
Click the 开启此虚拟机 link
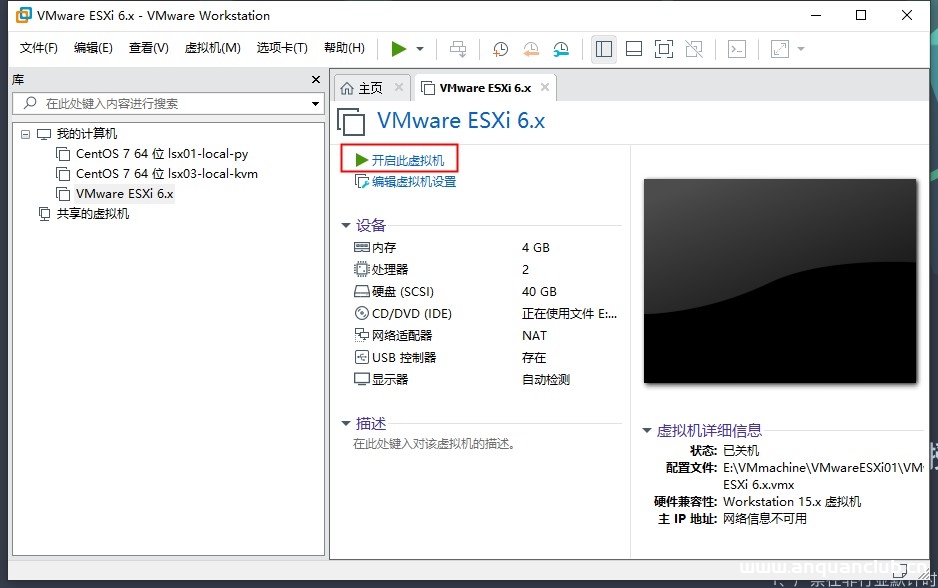(407, 157)
